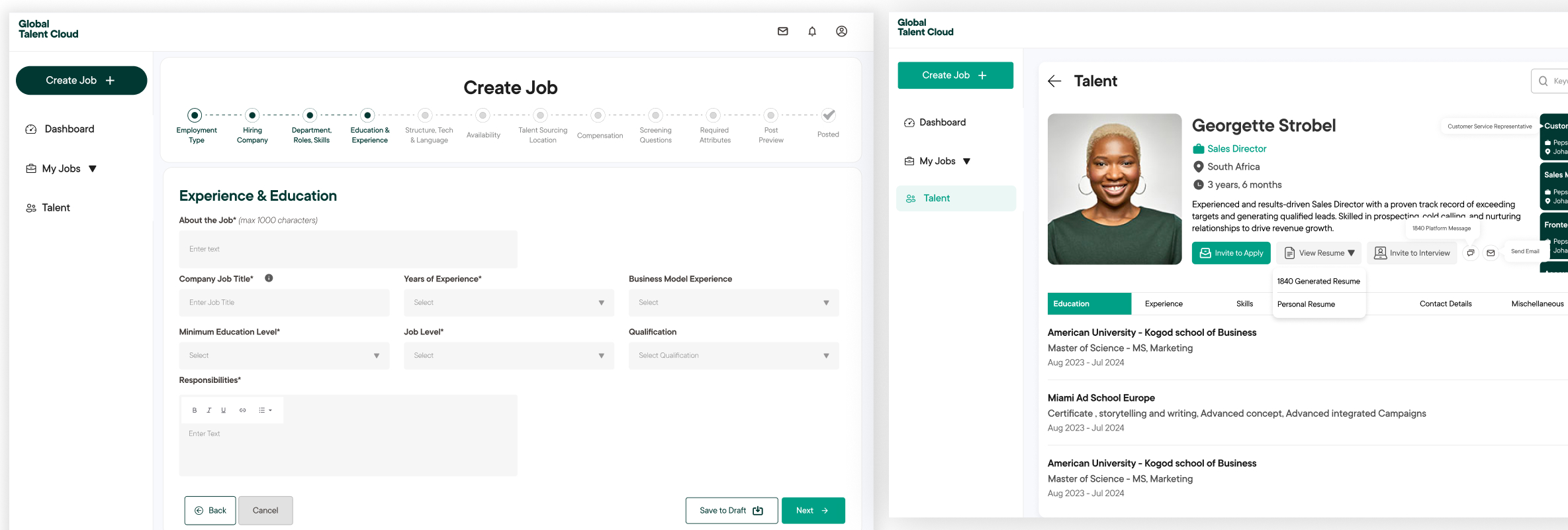Toggle italic formatting in Responsibilities editor
This screenshot has width=1568, height=530.
click(x=209, y=410)
